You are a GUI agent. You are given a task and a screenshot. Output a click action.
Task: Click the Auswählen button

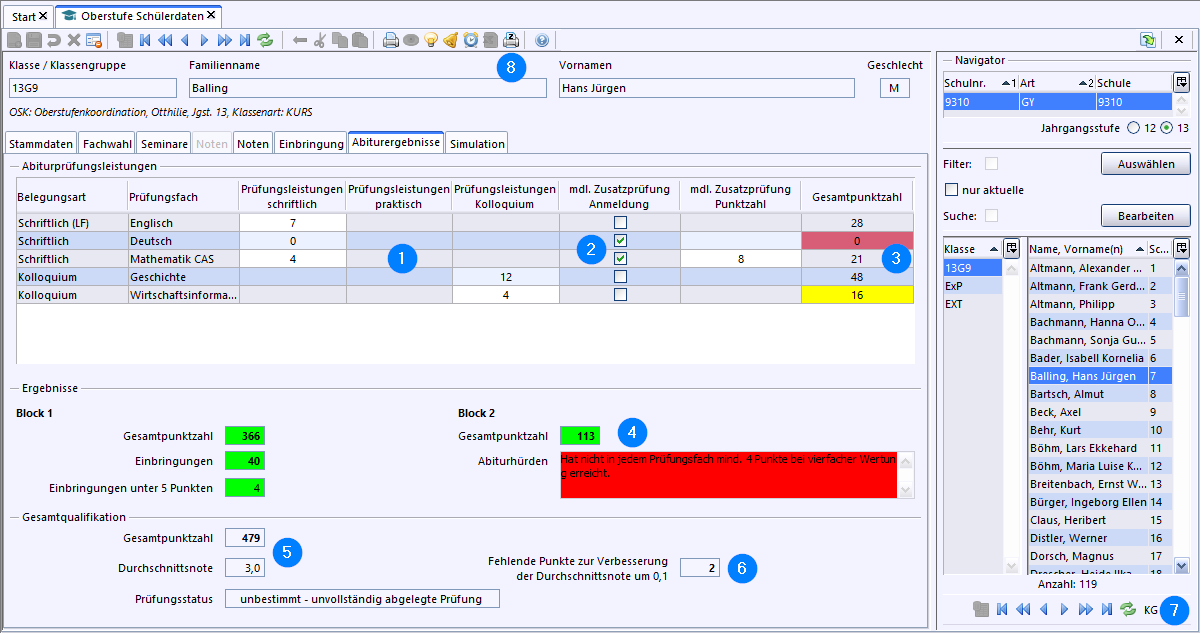pyautogui.click(x=1145, y=163)
